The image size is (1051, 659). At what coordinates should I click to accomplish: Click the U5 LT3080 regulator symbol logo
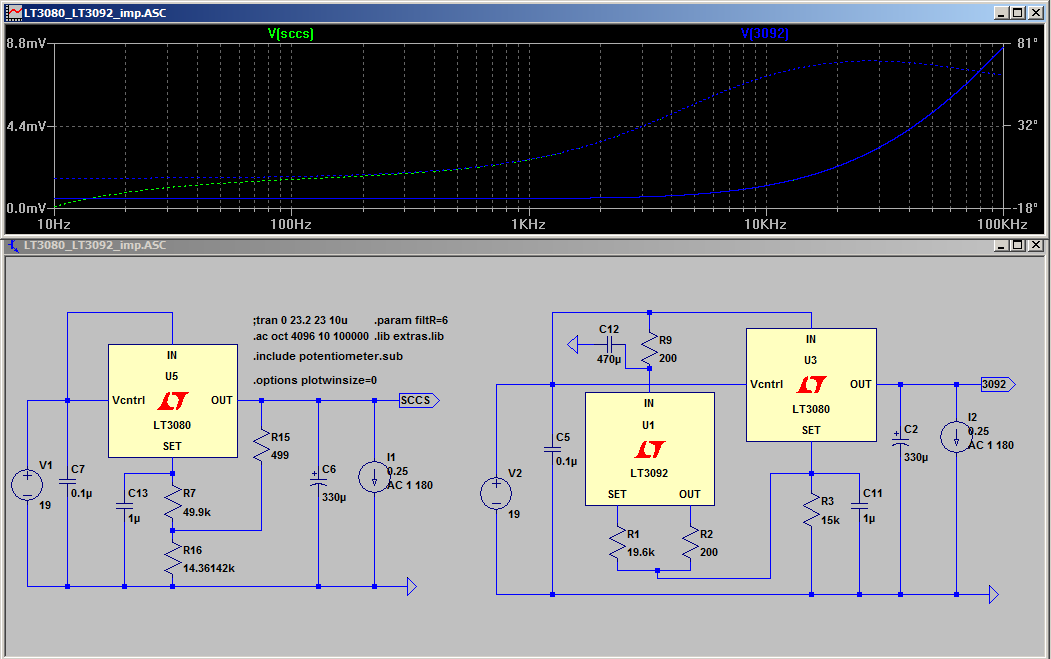click(173, 401)
